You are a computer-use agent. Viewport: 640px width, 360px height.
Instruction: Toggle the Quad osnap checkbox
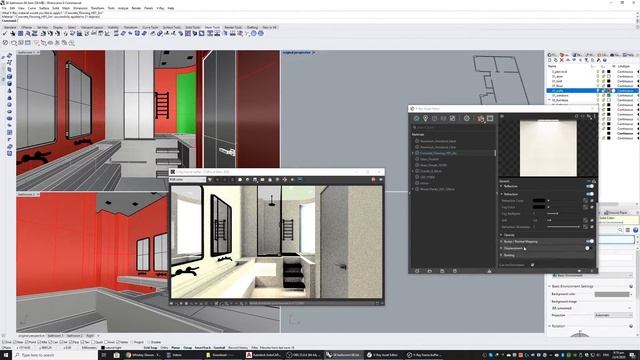[93, 342]
